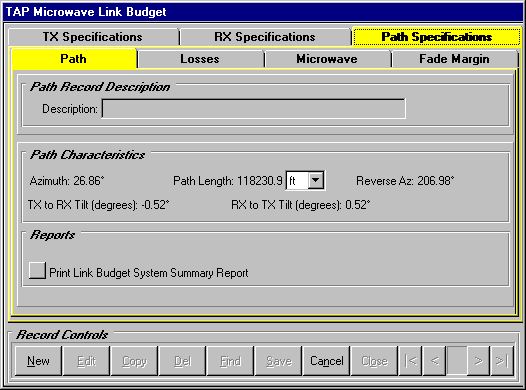Image resolution: width=526 pixels, height=390 pixels.
Task: Click the RX to TX Tilt 0.52° text
Action: pyautogui.click(x=301, y=205)
